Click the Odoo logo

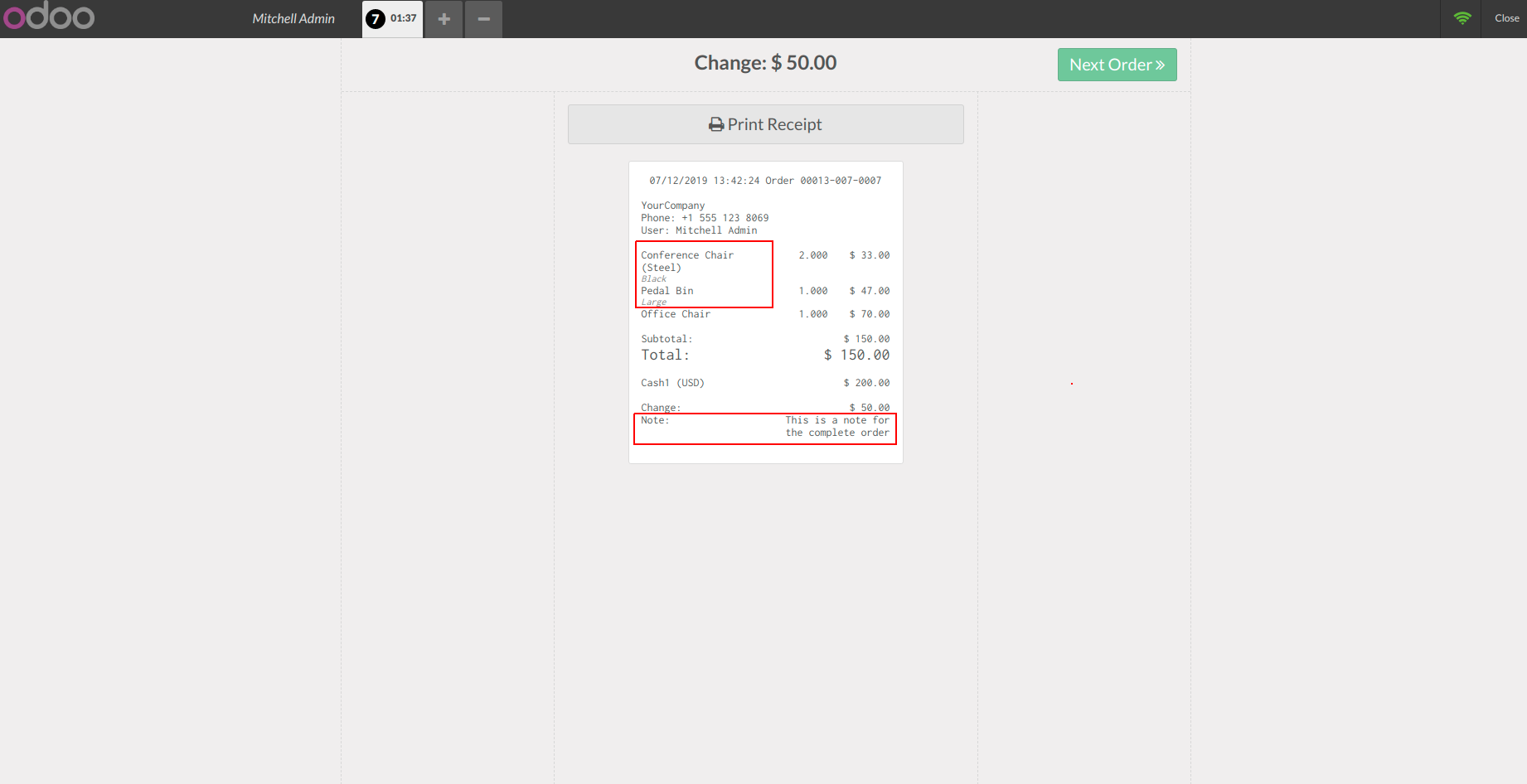[49, 16]
